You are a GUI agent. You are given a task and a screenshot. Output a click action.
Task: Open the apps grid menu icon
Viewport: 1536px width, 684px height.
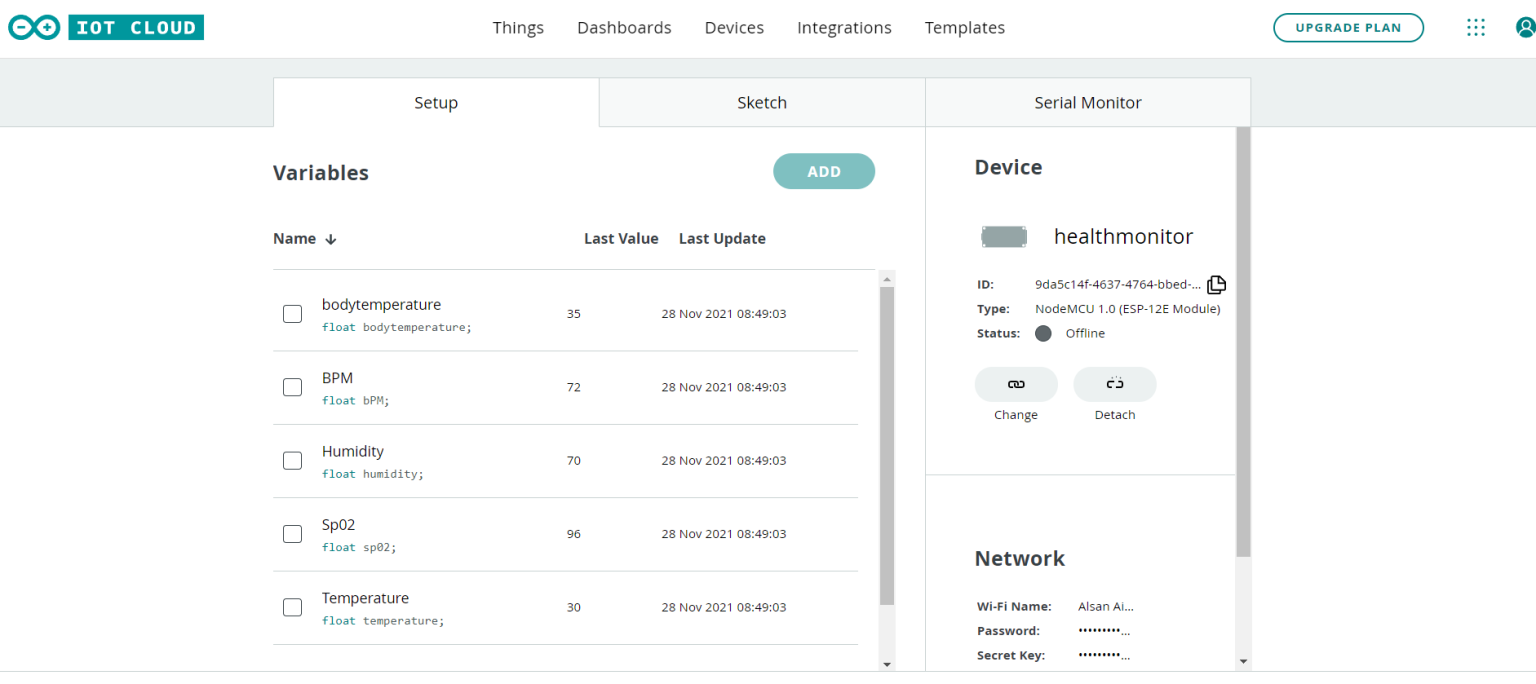[1476, 27]
